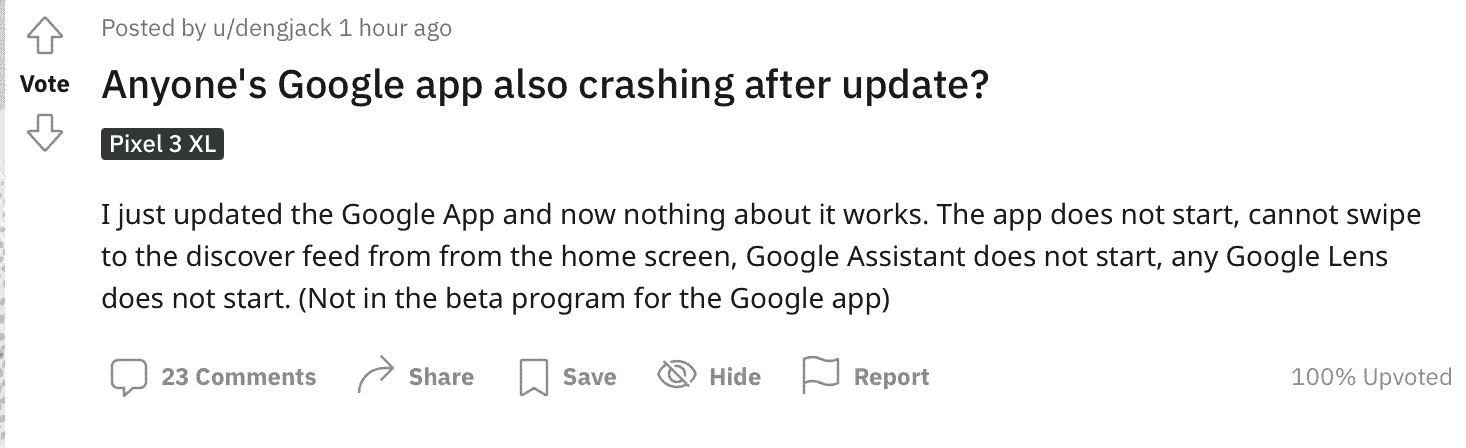Viewport: 1466px width, 448px height.
Task: Click the Report text label
Action: tap(891, 377)
